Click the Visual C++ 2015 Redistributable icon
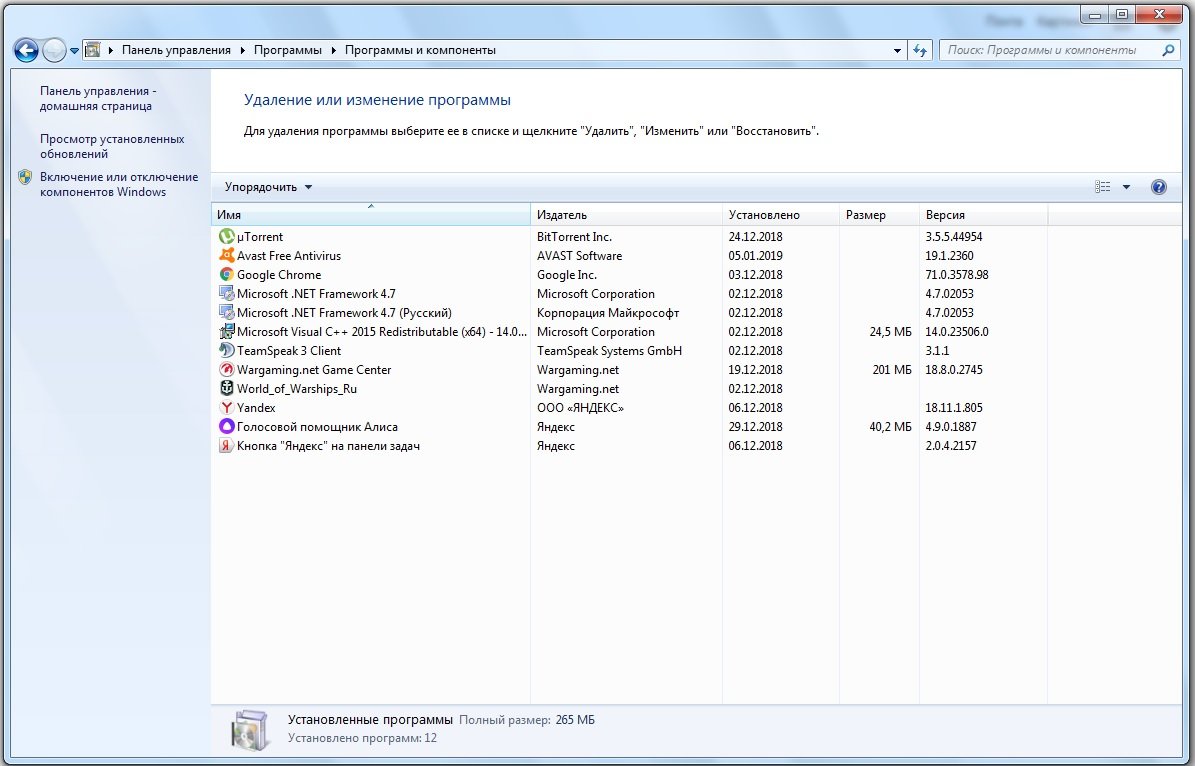 click(x=226, y=332)
